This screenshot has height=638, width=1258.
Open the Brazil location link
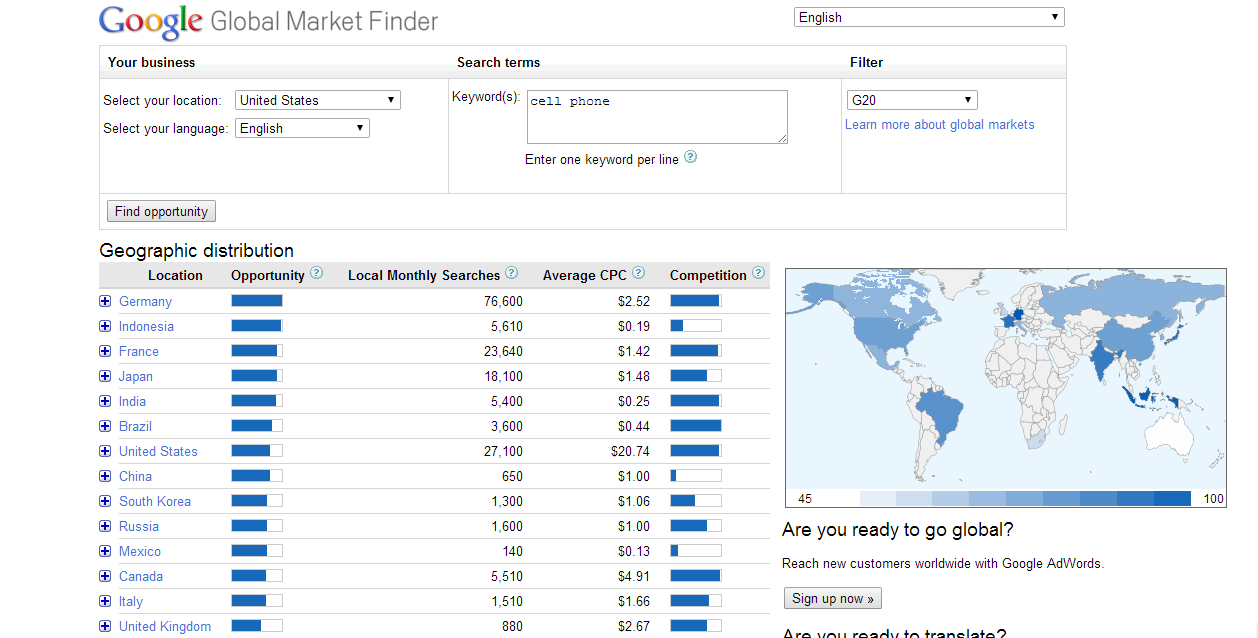135,426
